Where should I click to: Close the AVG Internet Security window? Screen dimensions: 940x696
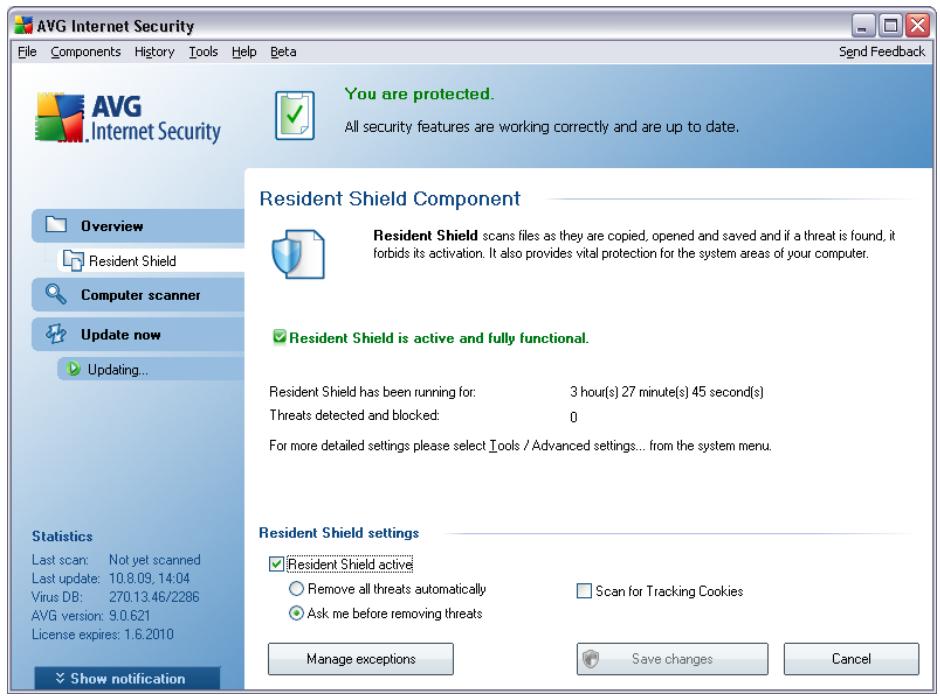pyautogui.click(x=918, y=26)
